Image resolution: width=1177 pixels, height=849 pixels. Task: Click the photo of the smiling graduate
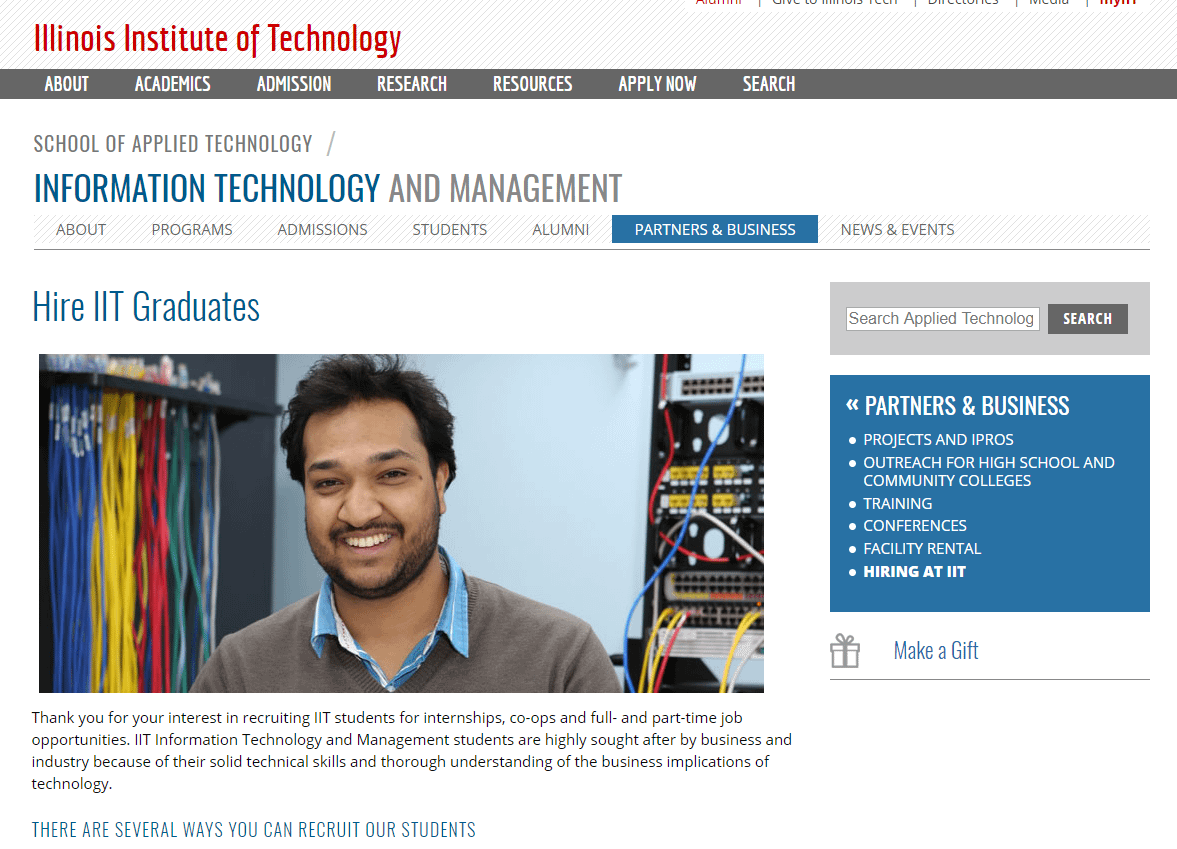[402, 523]
